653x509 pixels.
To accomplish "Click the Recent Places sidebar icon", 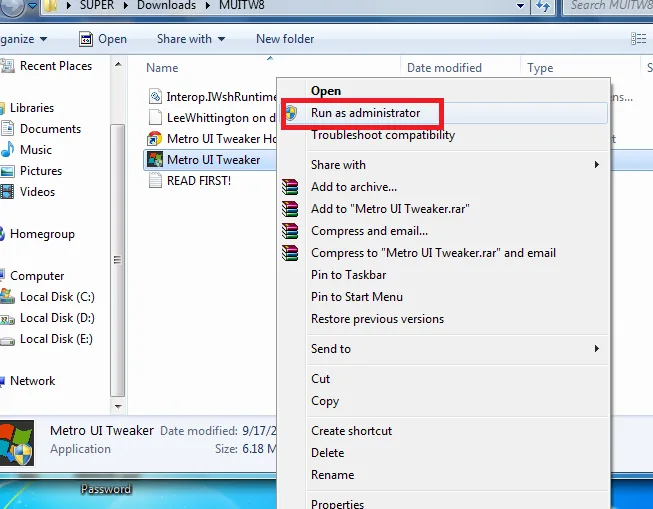I will (x=7, y=66).
